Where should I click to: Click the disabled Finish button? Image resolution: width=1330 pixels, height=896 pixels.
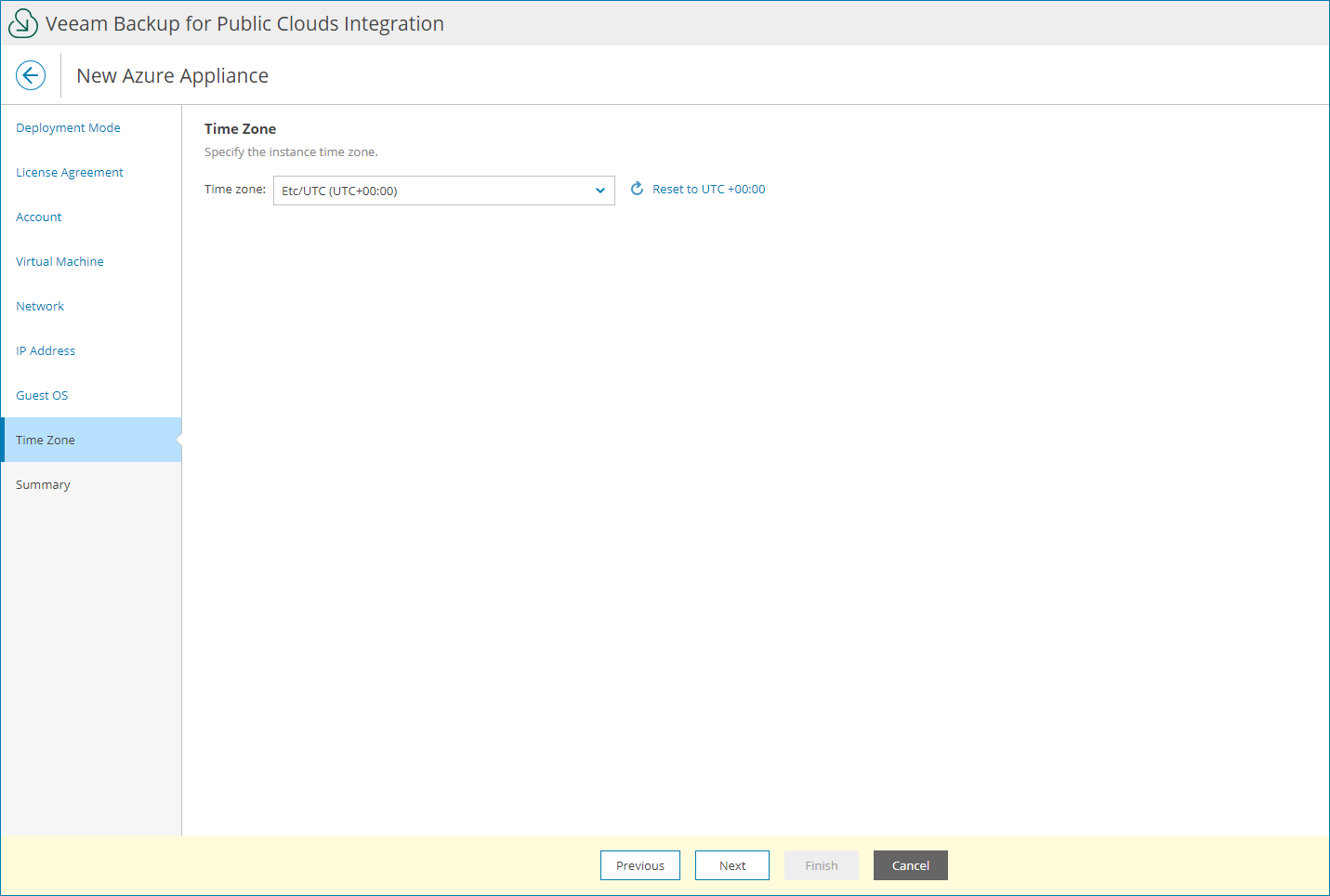[x=822, y=865]
